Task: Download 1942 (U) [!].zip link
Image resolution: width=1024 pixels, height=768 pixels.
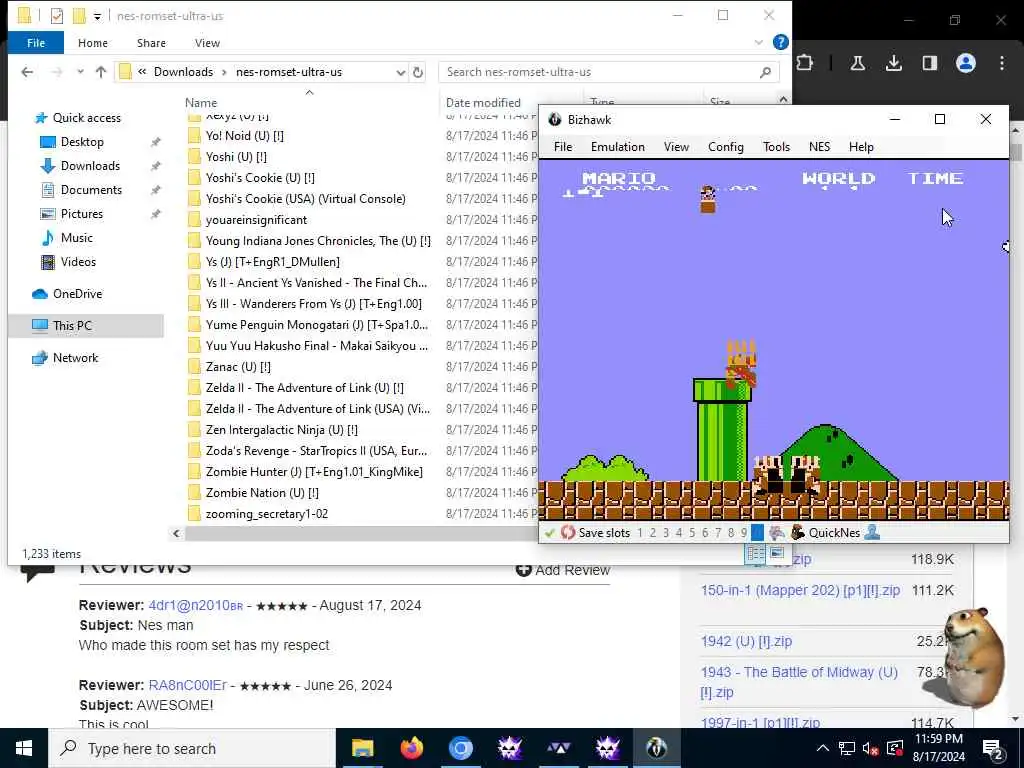Action: click(746, 641)
